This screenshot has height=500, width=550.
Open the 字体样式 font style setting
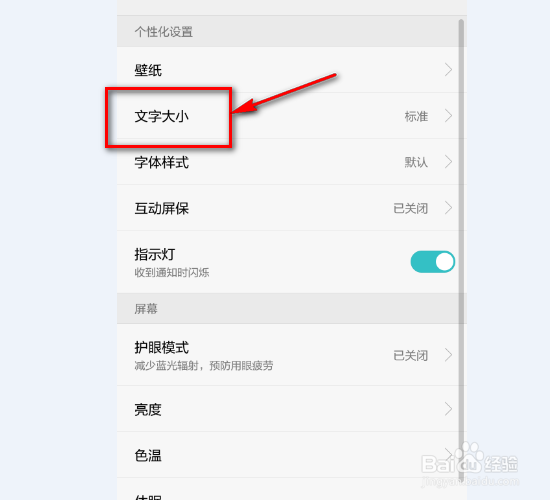click(x=292, y=162)
